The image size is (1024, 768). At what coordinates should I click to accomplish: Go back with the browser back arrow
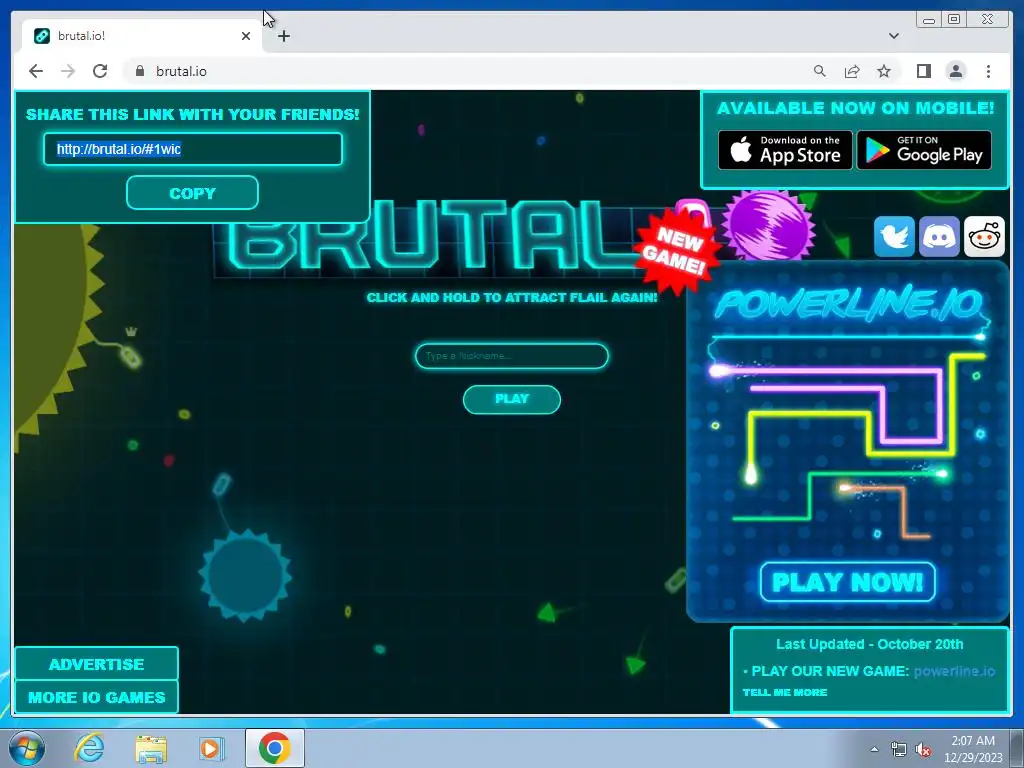[x=36, y=71]
